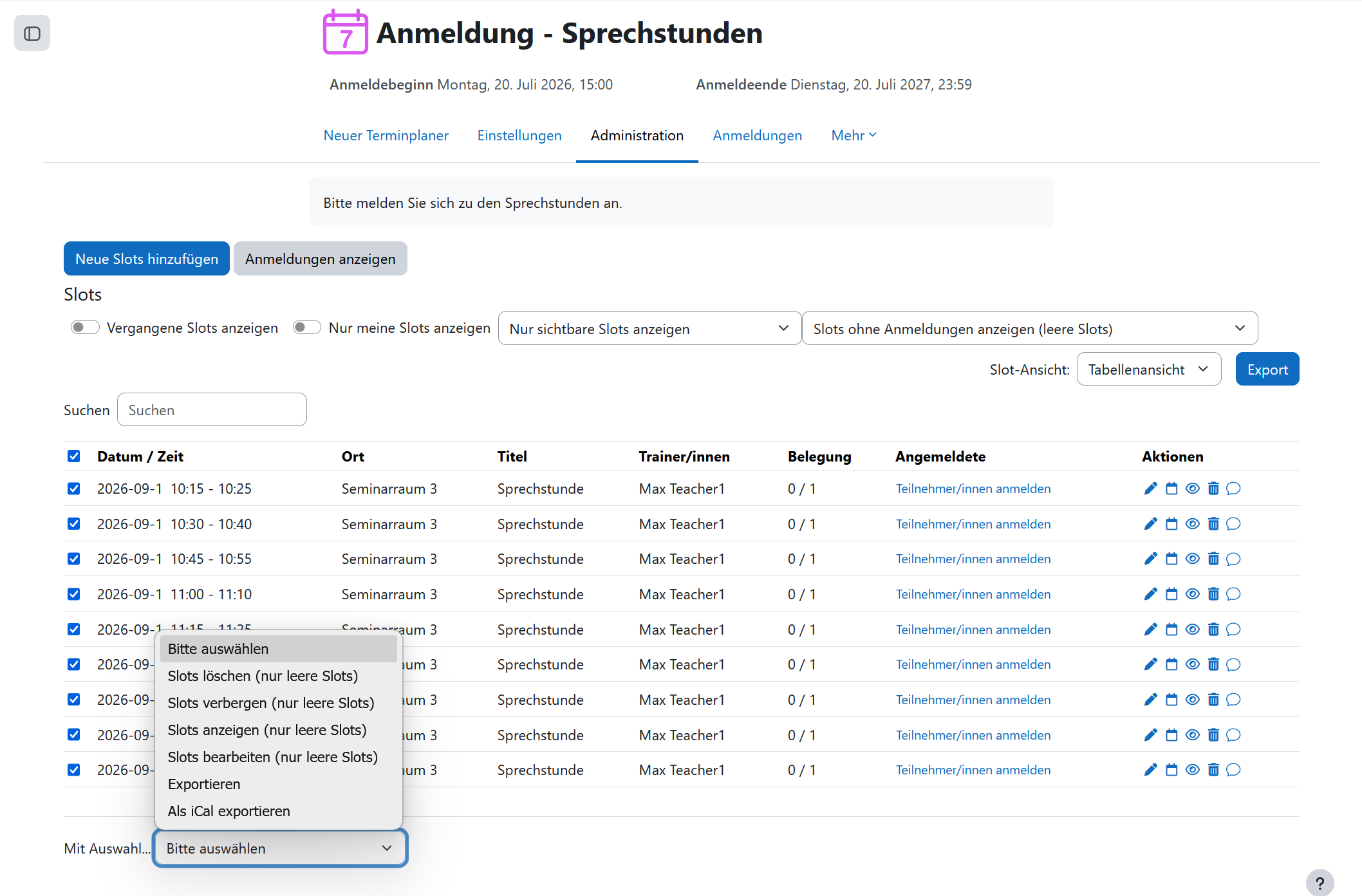Open the Tabellenansicht slot view dropdown

tap(1149, 369)
